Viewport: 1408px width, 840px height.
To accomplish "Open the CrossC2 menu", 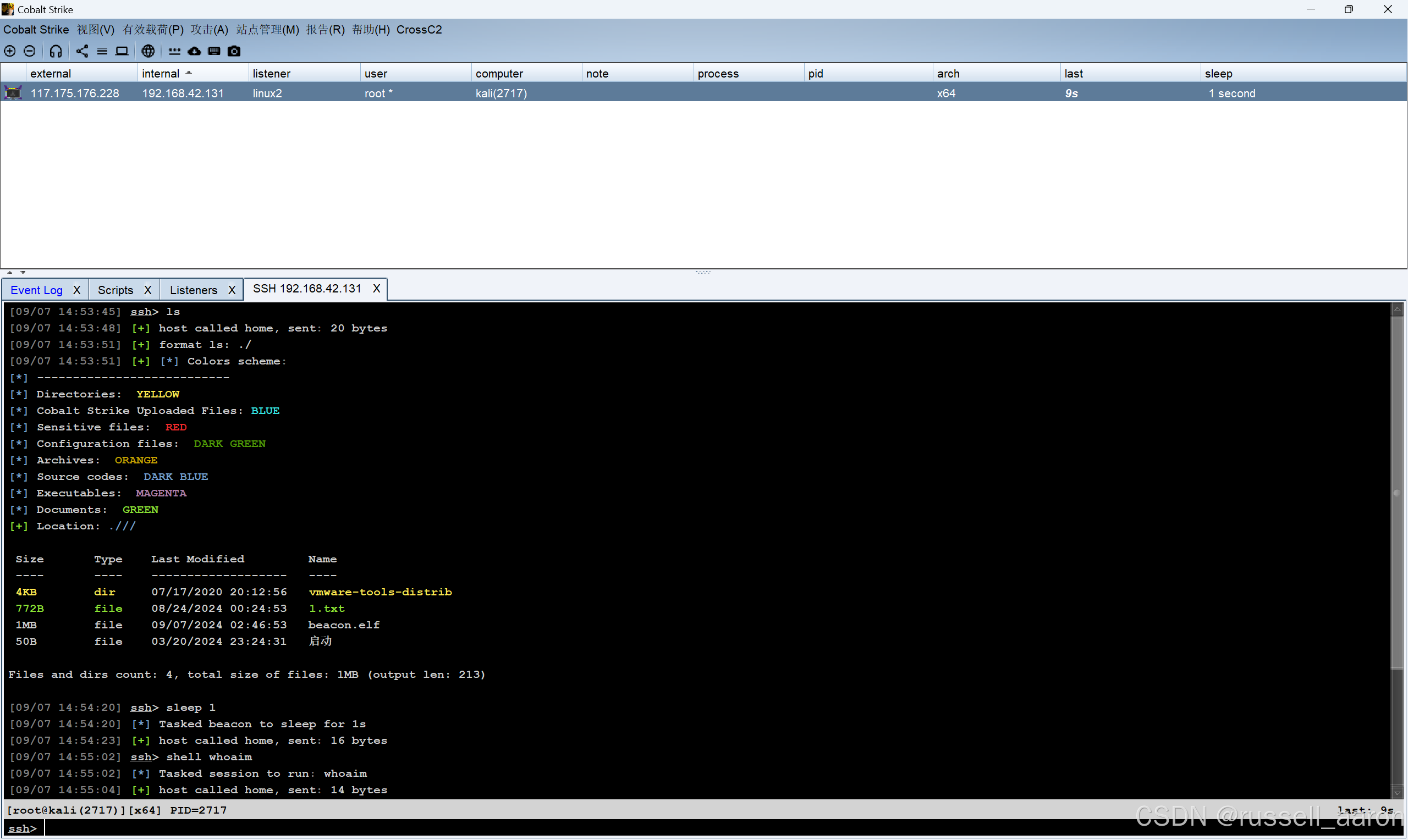I will coord(419,30).
